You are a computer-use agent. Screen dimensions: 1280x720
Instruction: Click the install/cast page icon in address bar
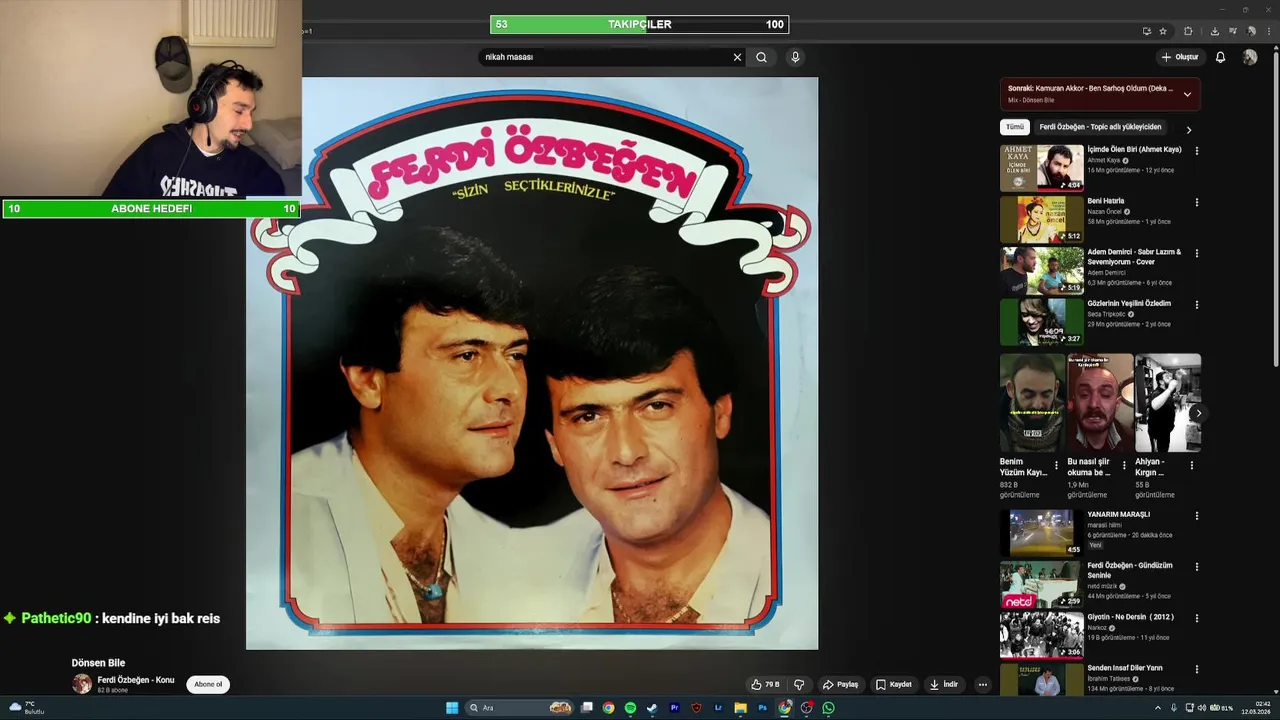[1147, 31]
